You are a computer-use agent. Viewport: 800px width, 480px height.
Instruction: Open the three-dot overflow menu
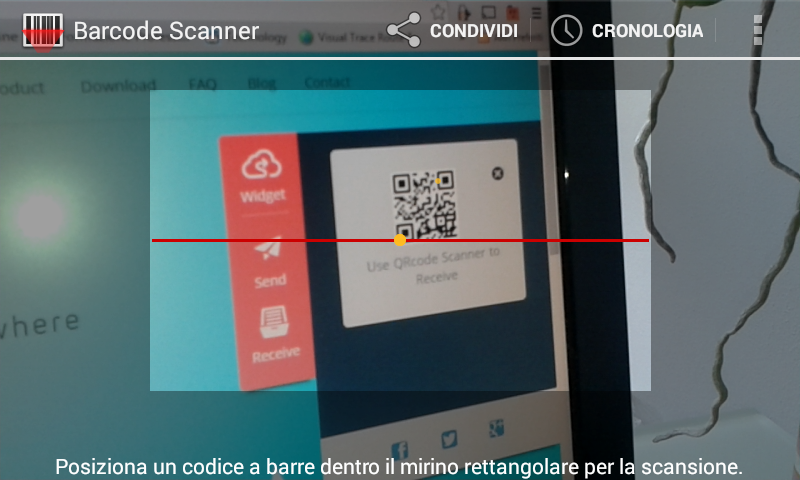758,30
